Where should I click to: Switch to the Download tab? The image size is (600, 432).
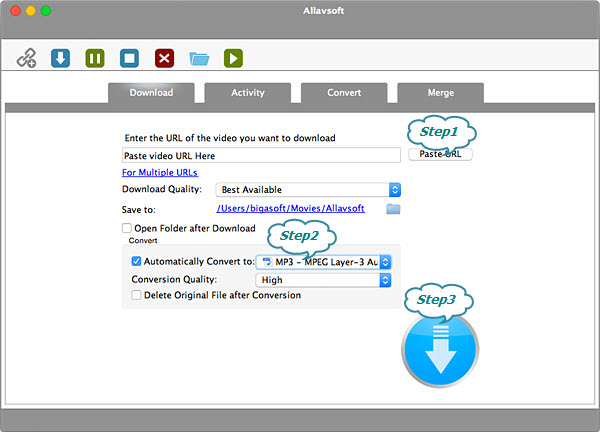[x=151, y=93]
